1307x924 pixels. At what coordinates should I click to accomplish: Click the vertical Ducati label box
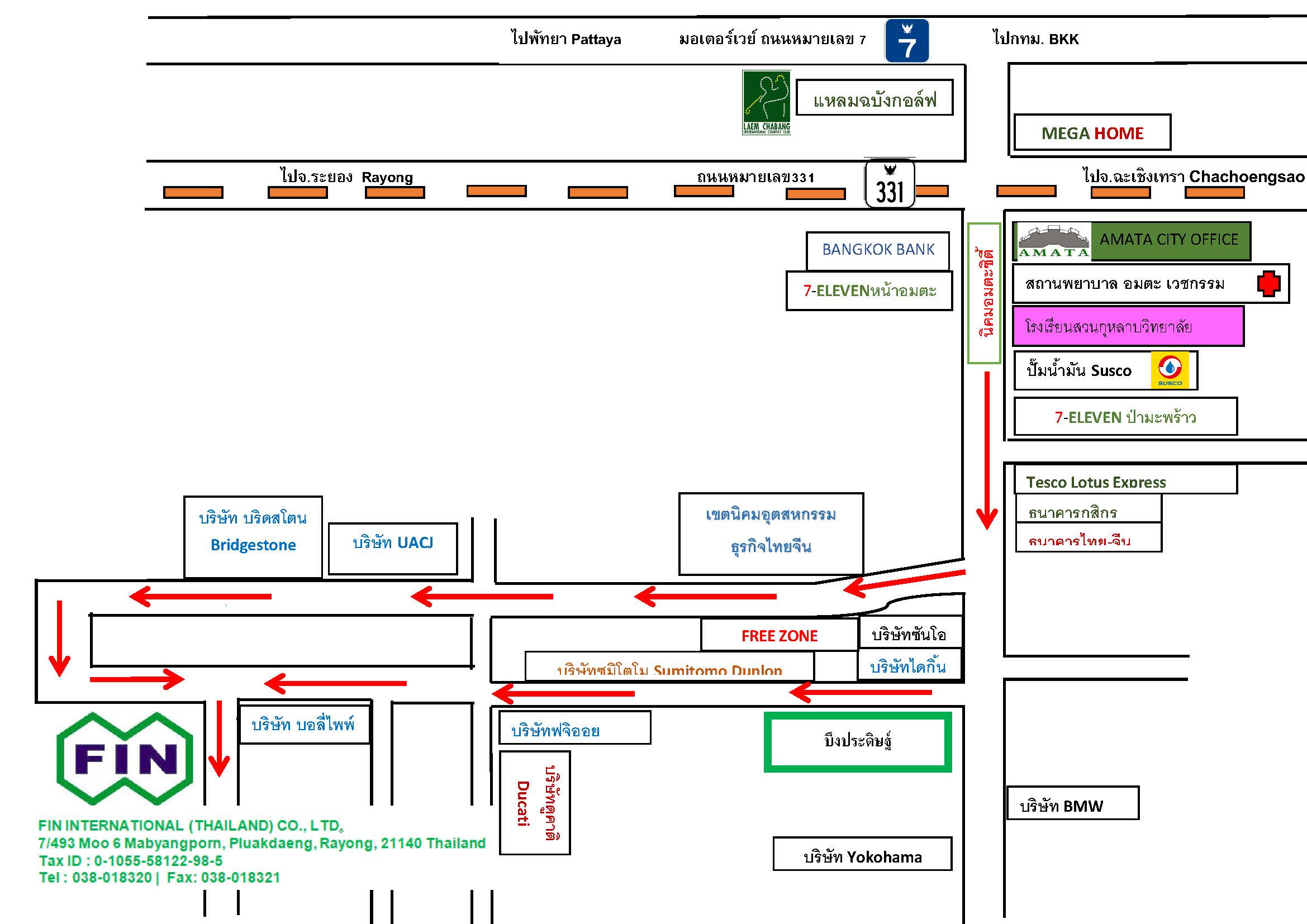pyautogui.click(x=535, y=803)
